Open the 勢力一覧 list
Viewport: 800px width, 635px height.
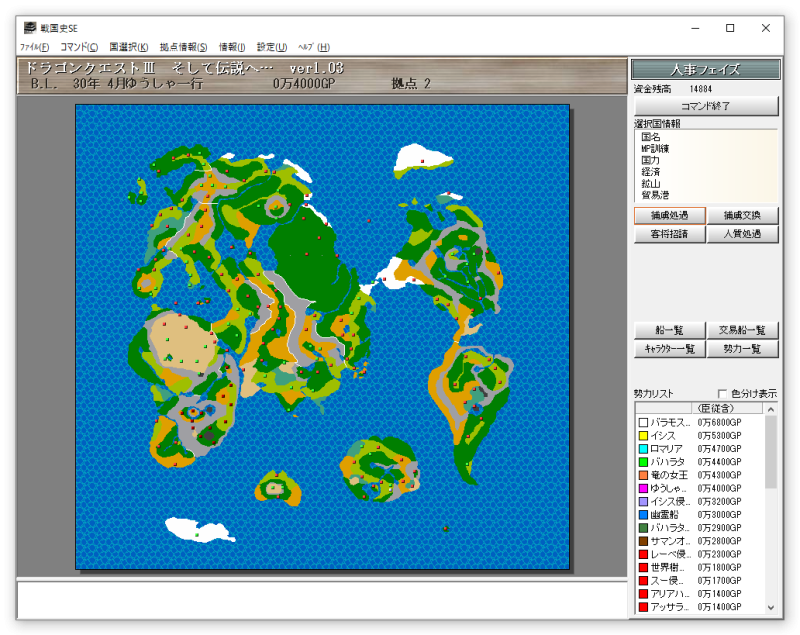click(x=743, y=349)
